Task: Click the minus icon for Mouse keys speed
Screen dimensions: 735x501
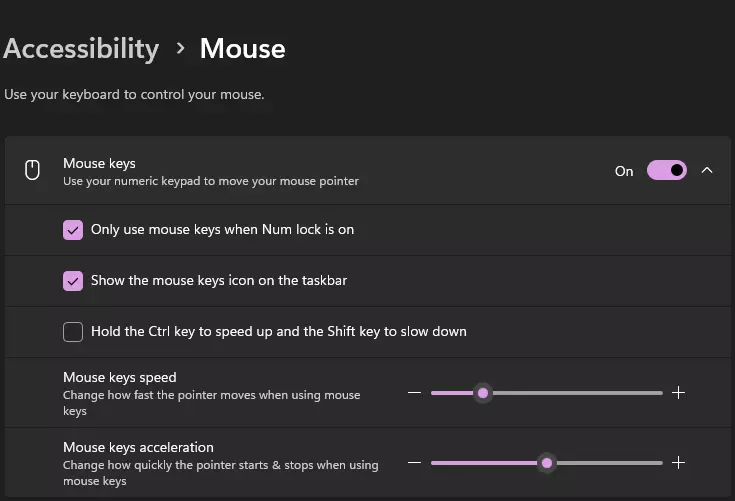Action: click(415, 393)
